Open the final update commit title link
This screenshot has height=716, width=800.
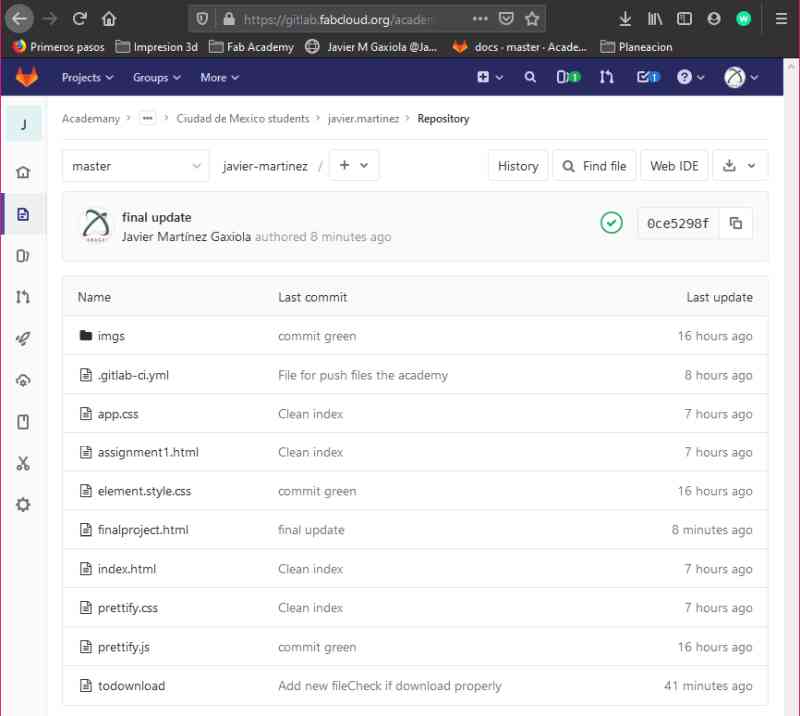coord(157,217)
